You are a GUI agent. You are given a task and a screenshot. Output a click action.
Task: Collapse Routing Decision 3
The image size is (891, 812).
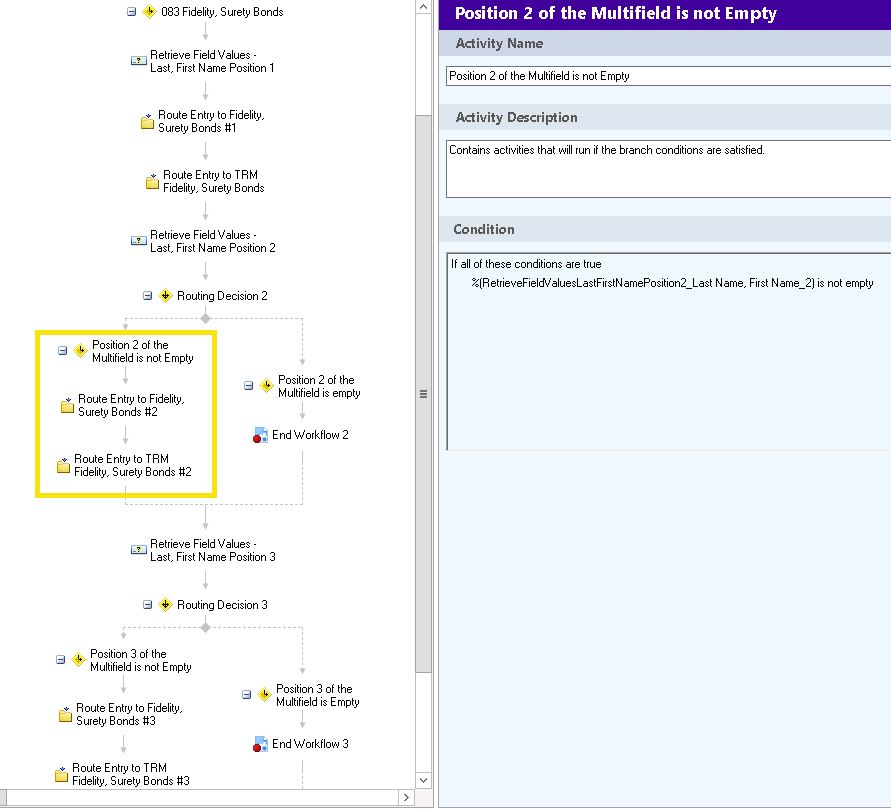[x=147, y=605]
